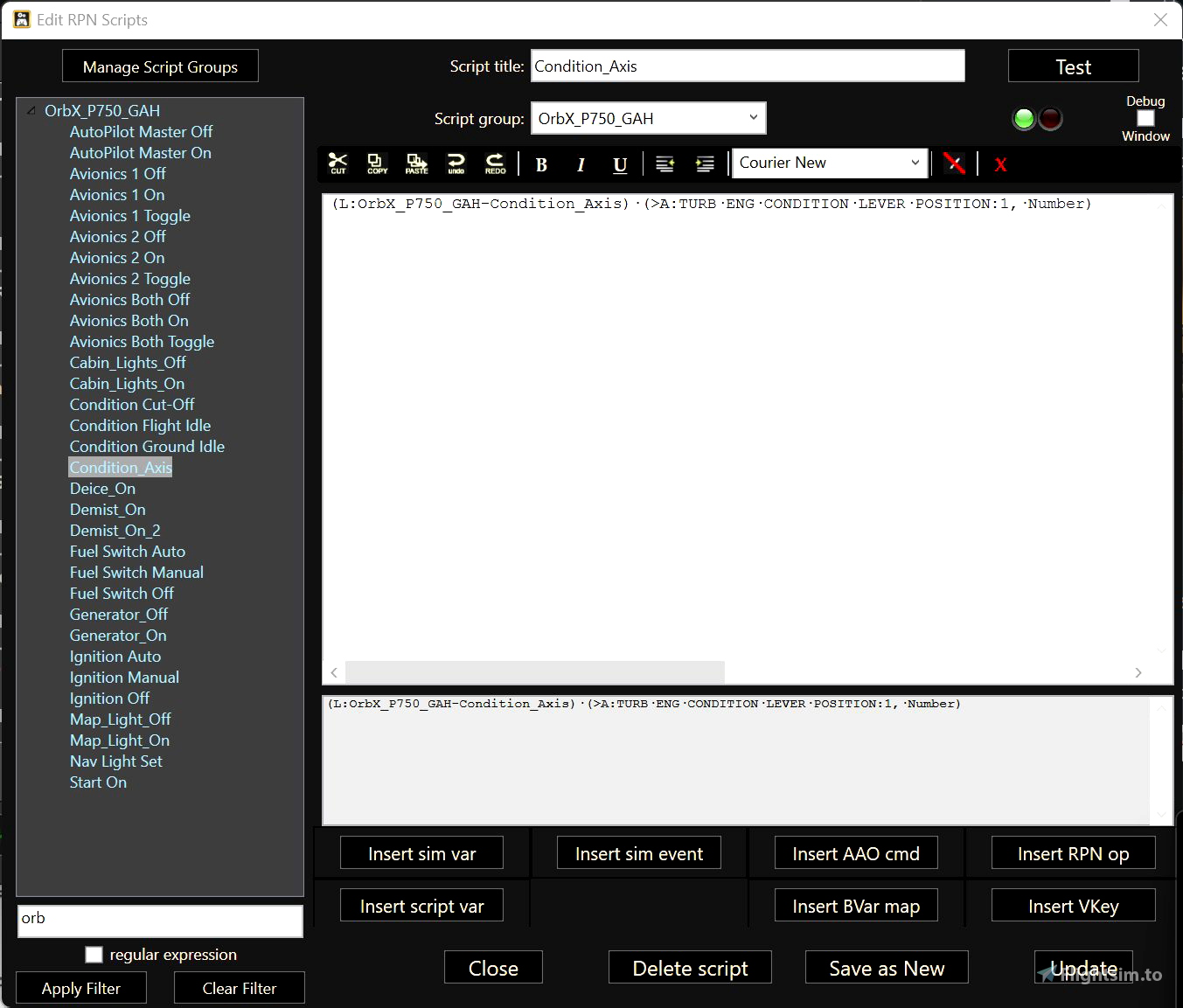This screenshot has width=1183, height=1008.
Task: Apply italic formatting with the I icon
Action: 581,164
